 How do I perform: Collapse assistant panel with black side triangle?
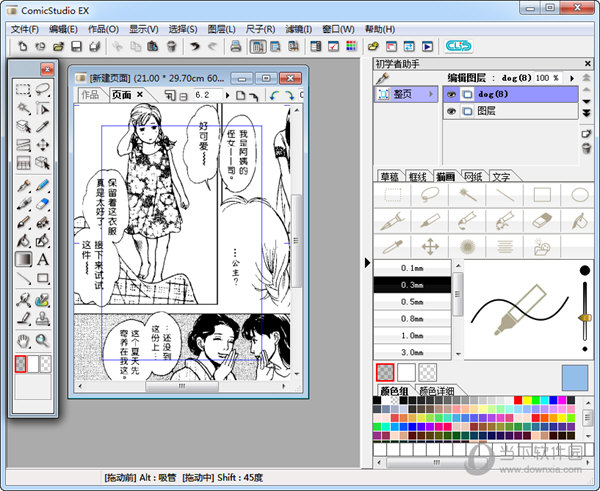click(367, 263)
